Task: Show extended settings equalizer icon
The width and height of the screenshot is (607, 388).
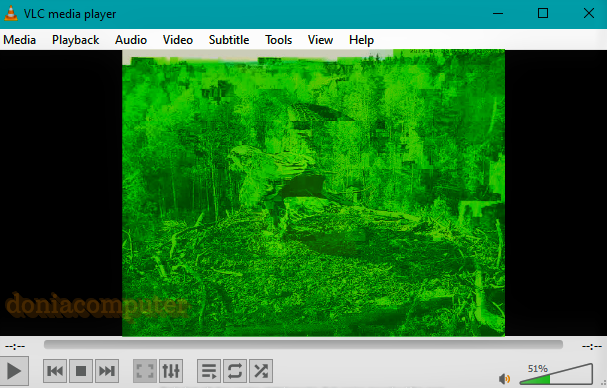Action: tap(171, 371)
